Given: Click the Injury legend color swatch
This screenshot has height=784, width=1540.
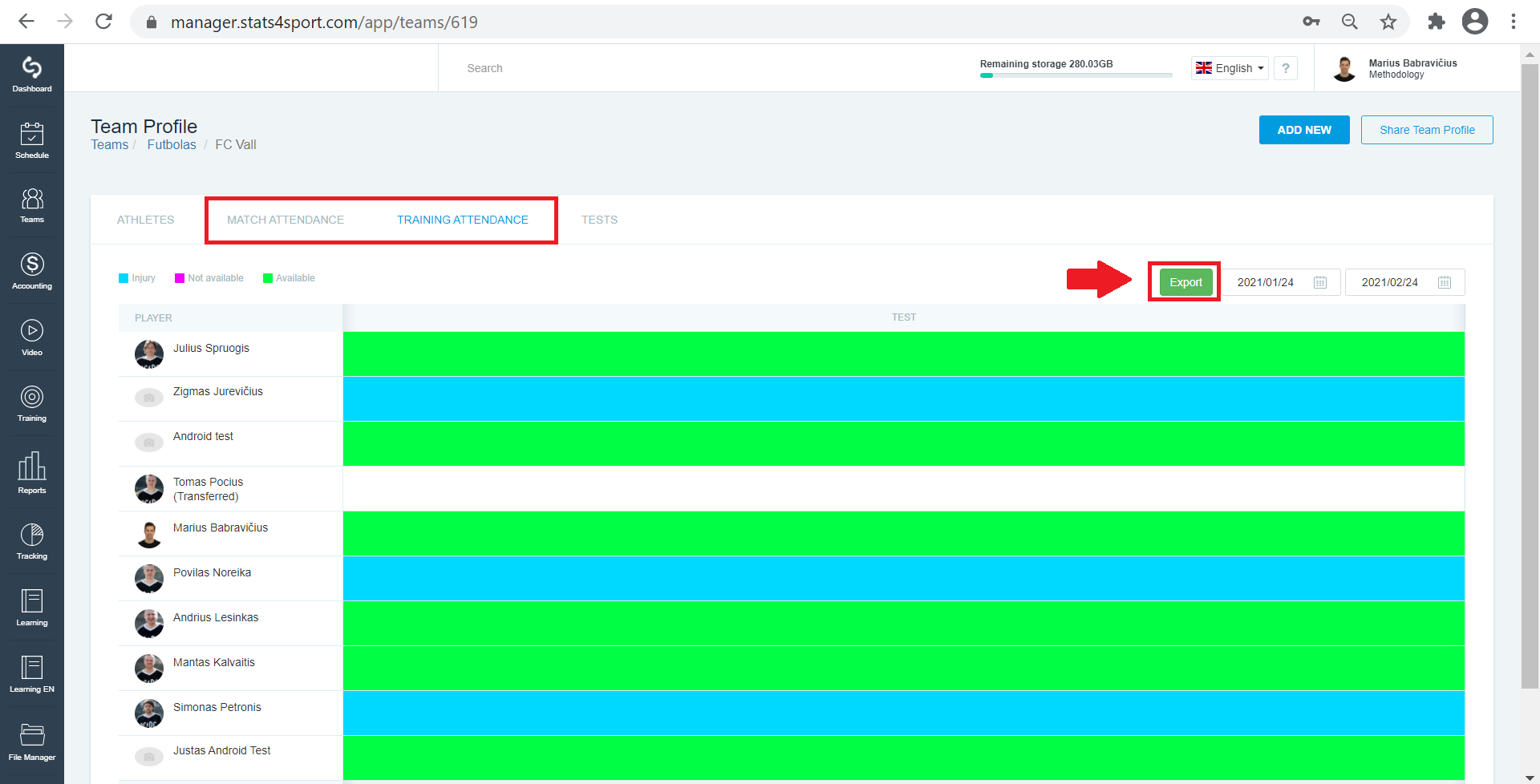Looking at the screenshot, I should tap(124, 278).
